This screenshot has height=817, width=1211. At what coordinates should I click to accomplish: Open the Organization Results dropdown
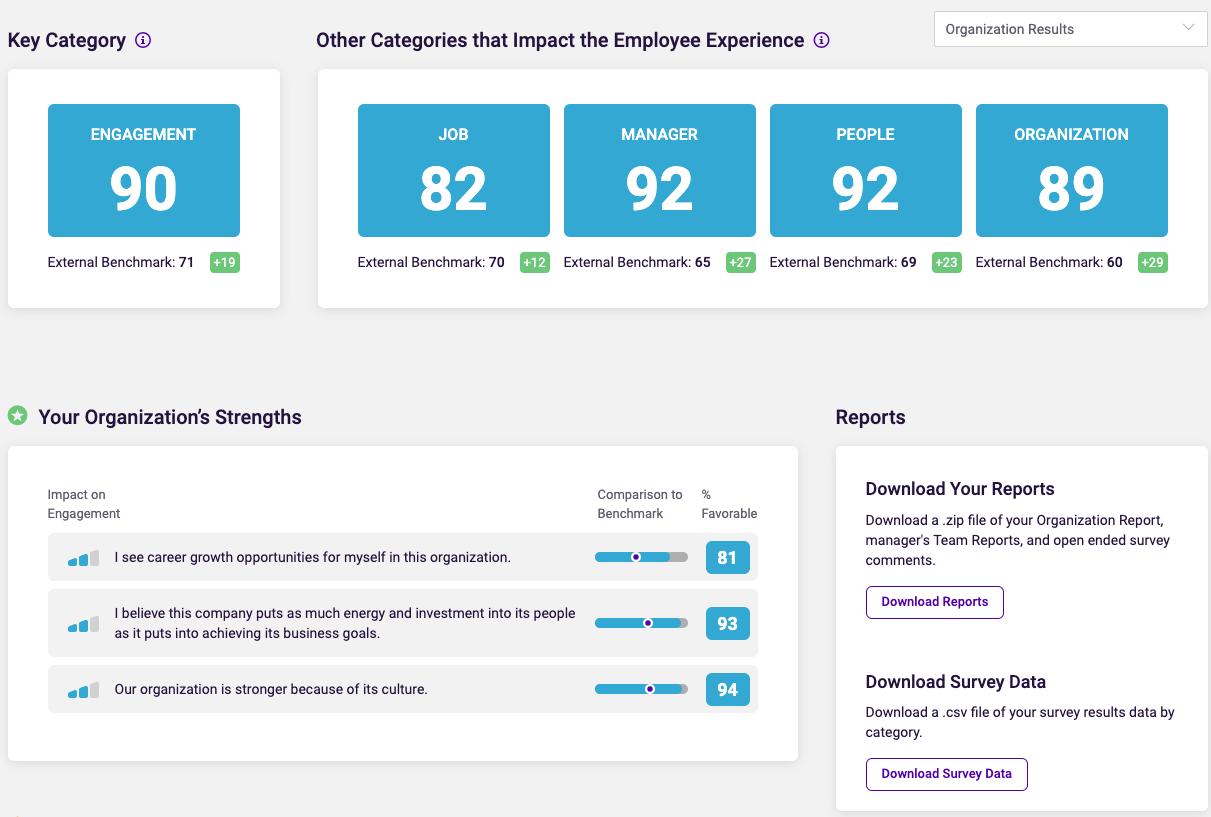1070,29
